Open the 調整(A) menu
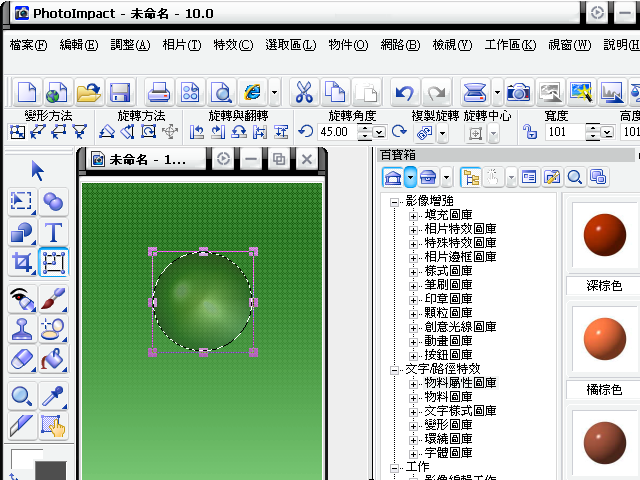The height and width of the screenshot is (480, 640). point(130,45)
